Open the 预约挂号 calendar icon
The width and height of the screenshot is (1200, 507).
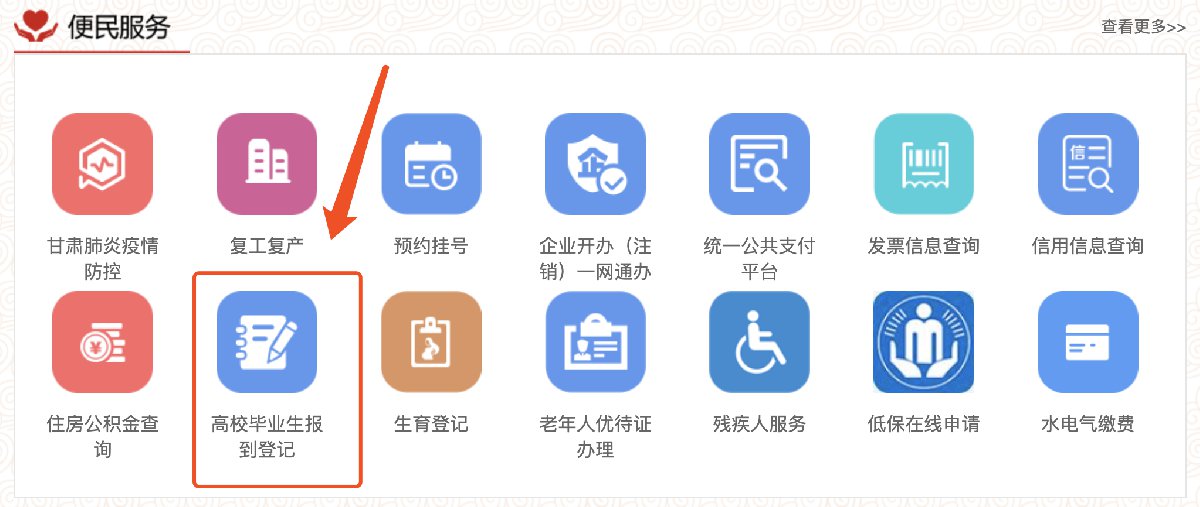(431, 164)
